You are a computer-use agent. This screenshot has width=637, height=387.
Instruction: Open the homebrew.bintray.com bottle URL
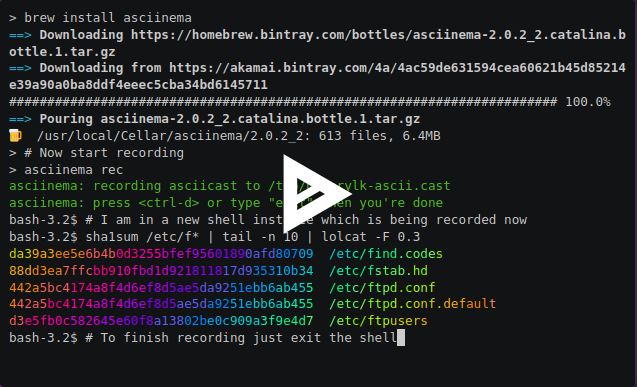(x=317, y=43)
